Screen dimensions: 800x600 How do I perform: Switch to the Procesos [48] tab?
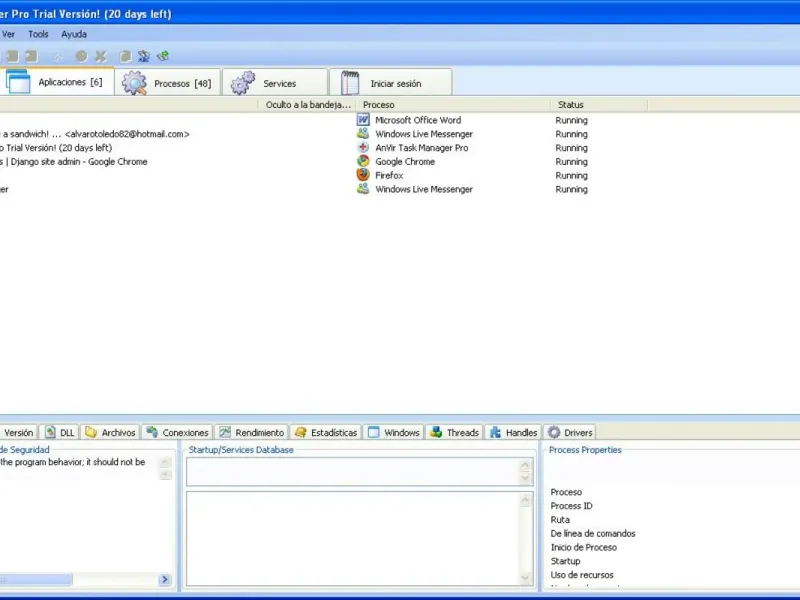tap(168, 82)
